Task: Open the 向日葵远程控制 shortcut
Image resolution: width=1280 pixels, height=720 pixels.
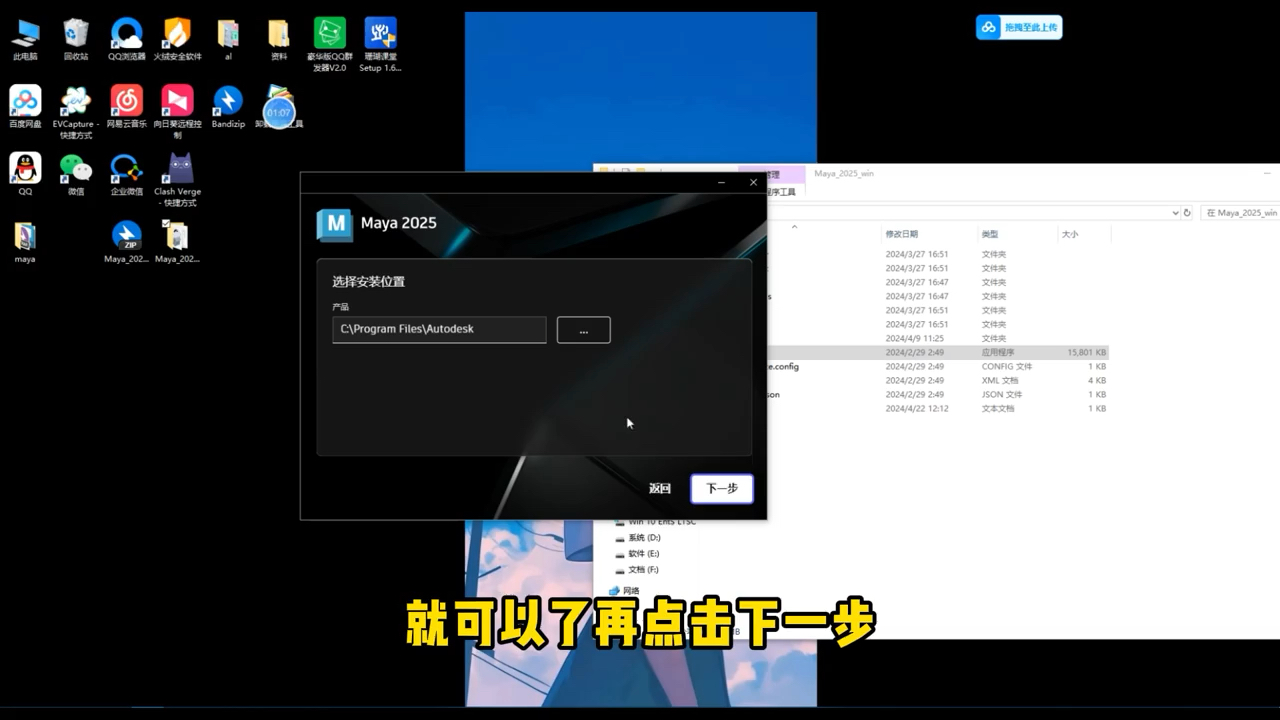Action: click(x=178, y=112)
